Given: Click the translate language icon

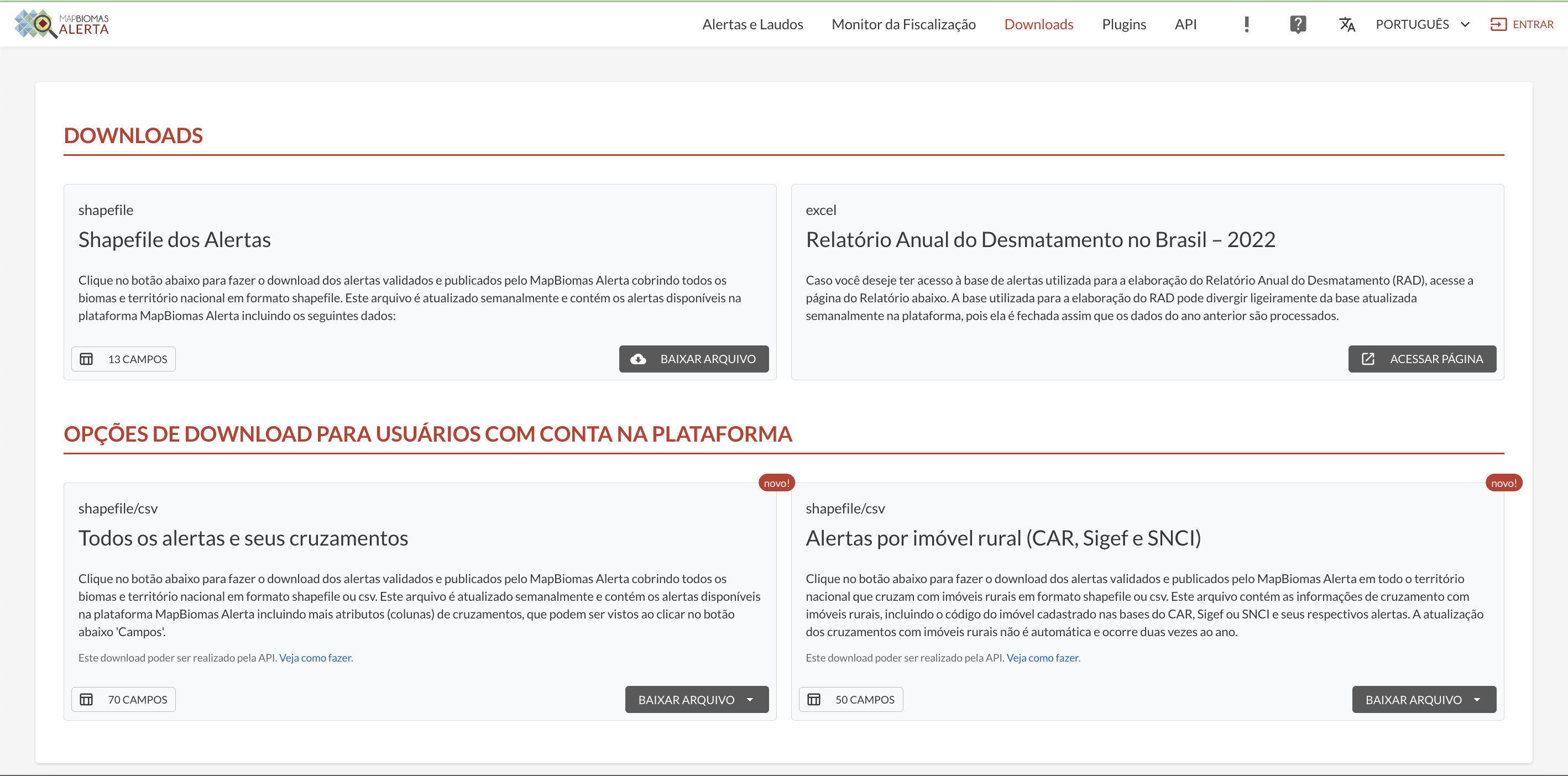Looking at the screenshot, I should click(x=1347, y=24).
